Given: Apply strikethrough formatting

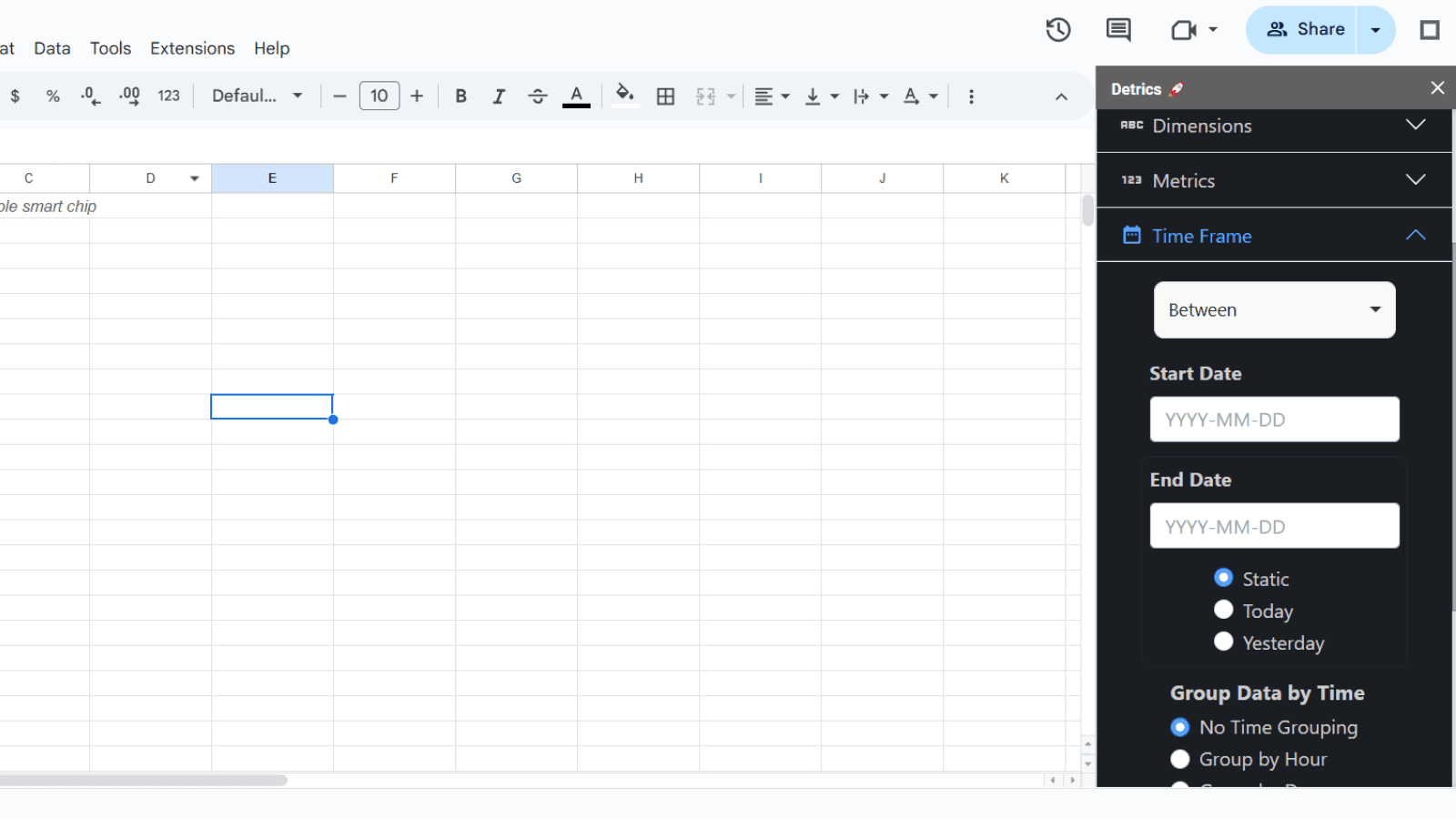Looking at the screenshot, I should (x=537, y=96).
